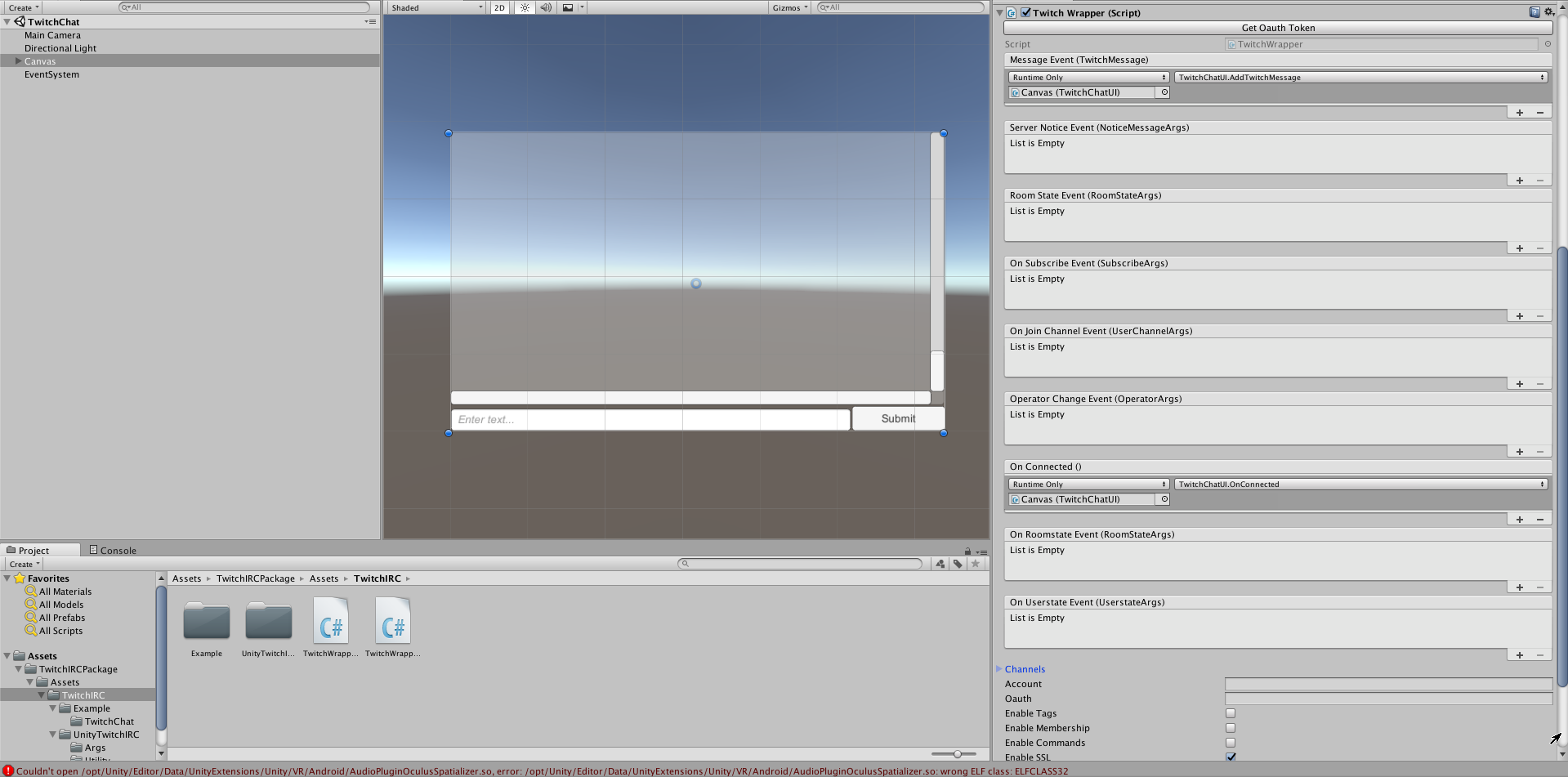Collapse the UnityTwitchIRC folder in tree
Screen dimensions: 1568x777
pos(53,735)
